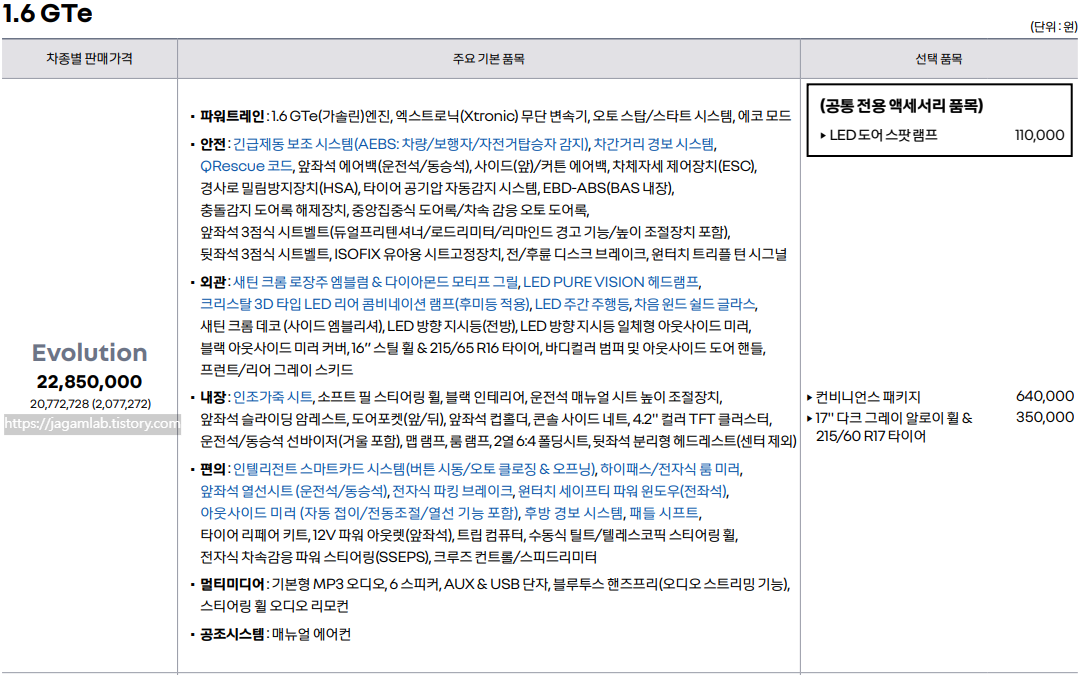1081x675 pixels.
Task: Click '기본형 MP3 오디오' text
Action: (327, 584)
